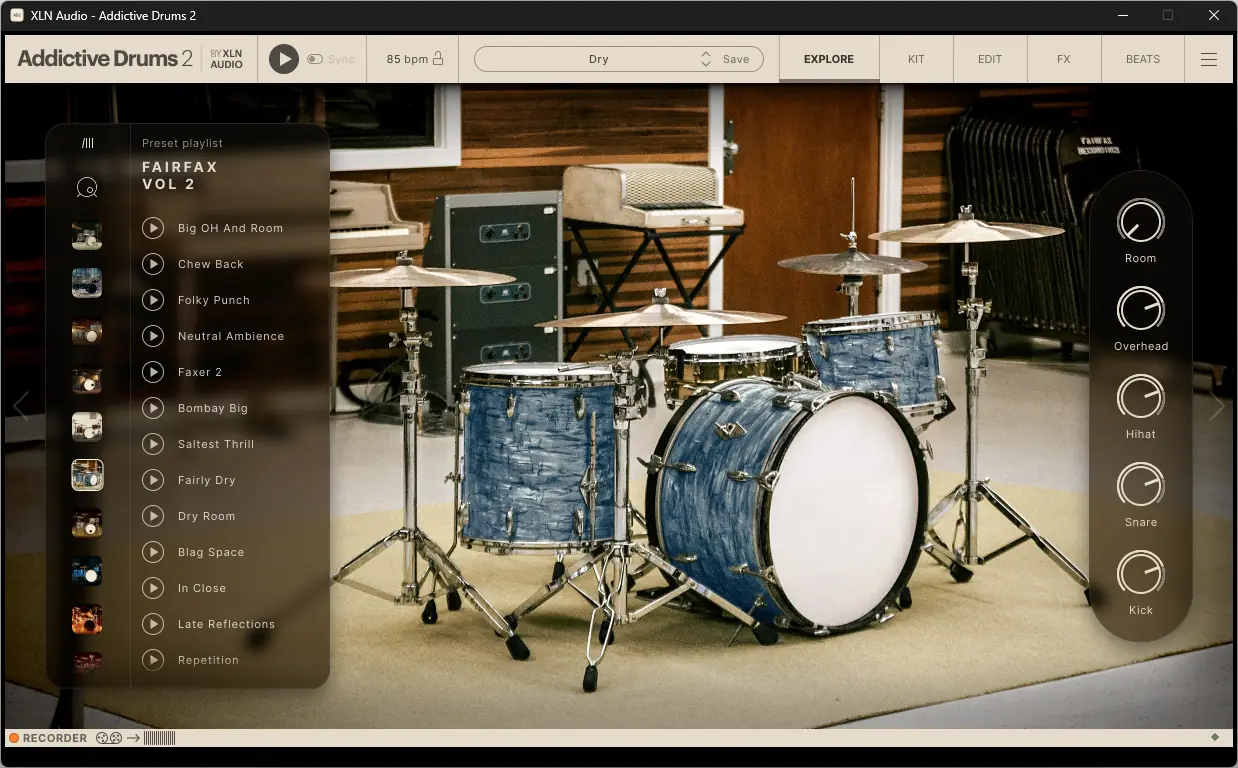Click the filter lines icon atop the sidebar
This screenshot has height=768, width=1238.
pos(87,142)
